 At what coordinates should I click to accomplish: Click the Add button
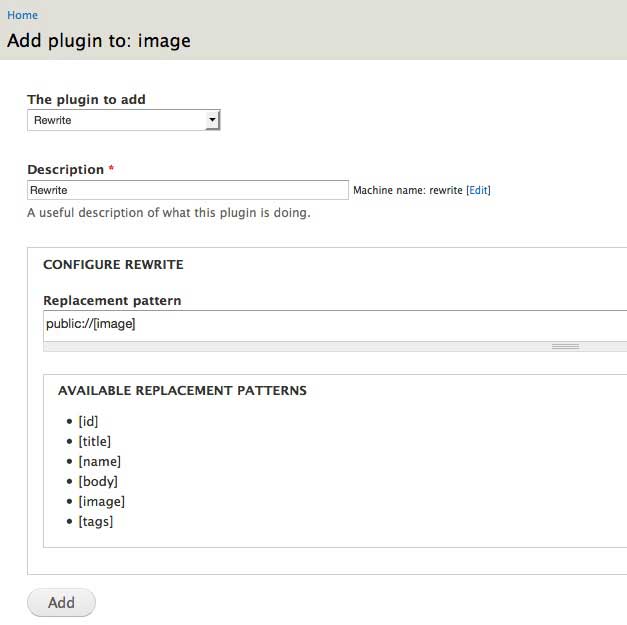pos(61,603)
